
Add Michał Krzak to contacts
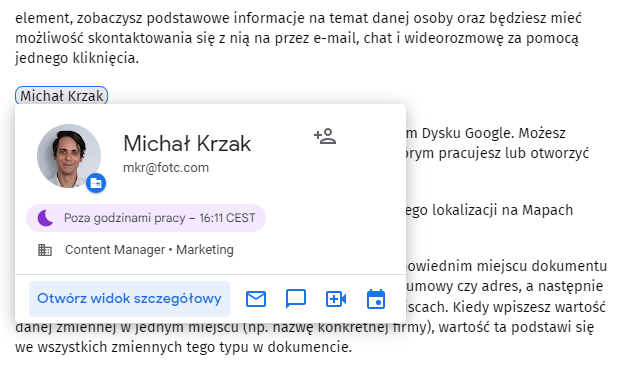click(x=325, y=136)
